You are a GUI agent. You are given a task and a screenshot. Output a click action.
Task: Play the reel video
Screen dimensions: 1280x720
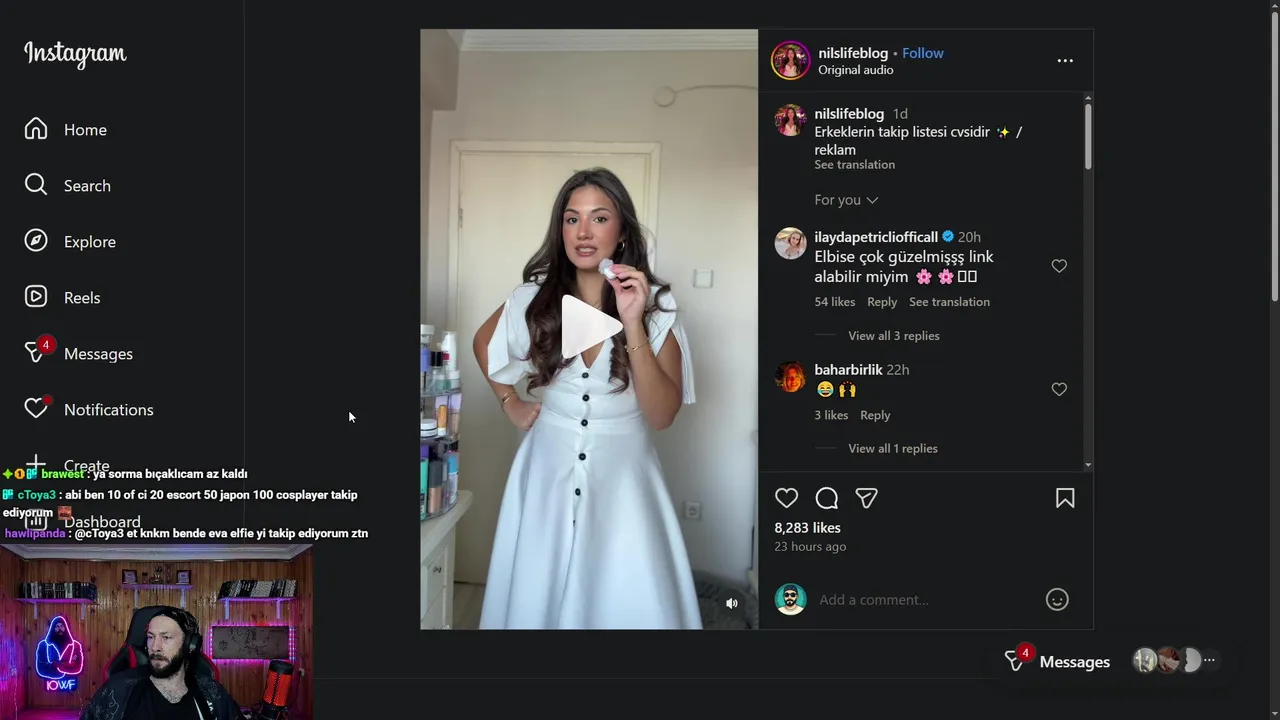click(x=589, y=327)
